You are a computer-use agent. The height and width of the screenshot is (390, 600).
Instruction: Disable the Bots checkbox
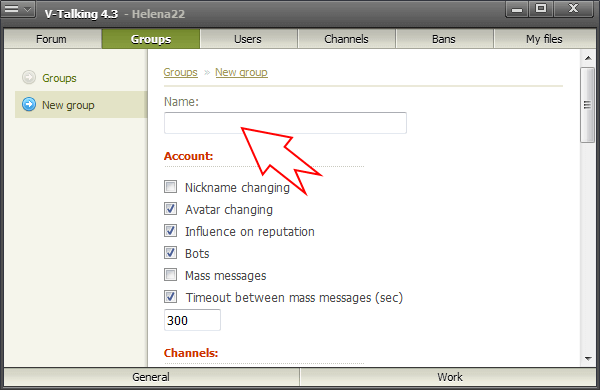coord(171,253)
